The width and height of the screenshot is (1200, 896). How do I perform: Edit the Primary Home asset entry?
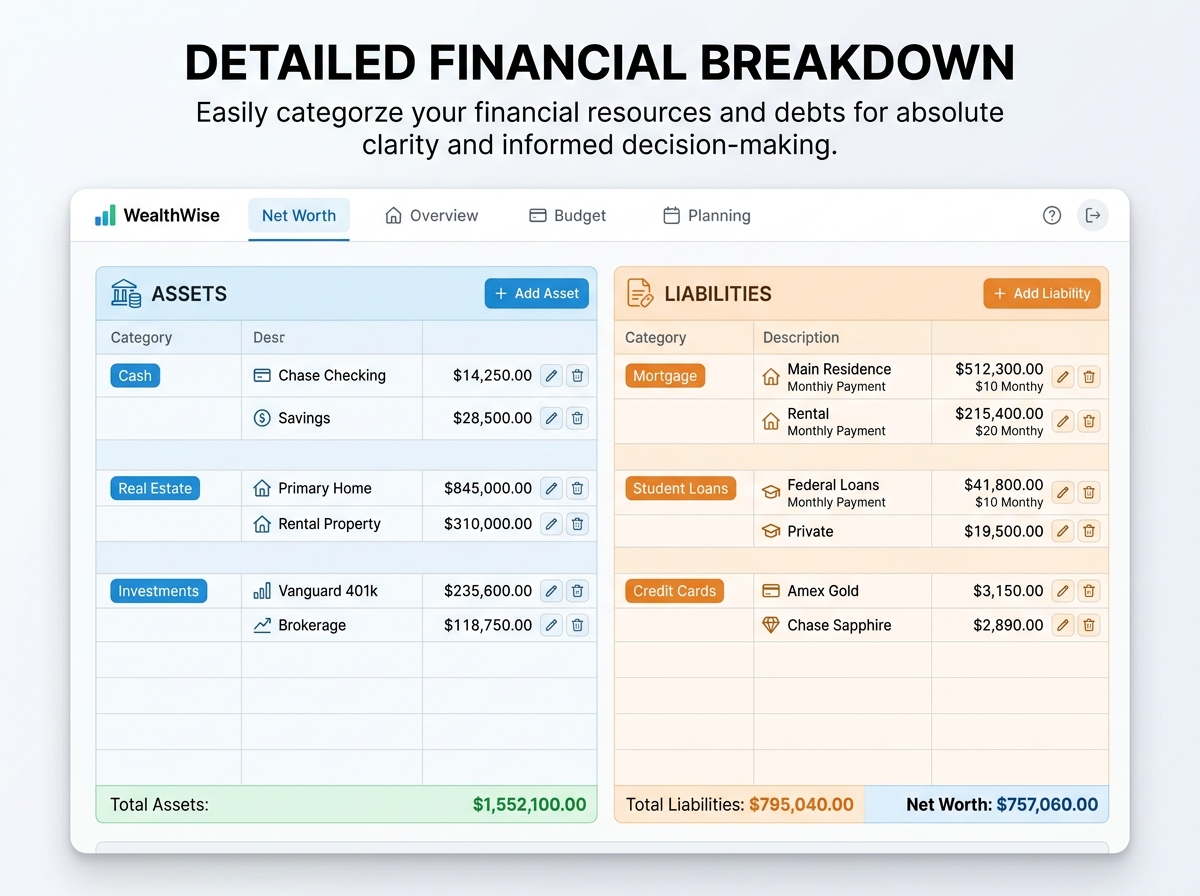pos(551,488)
